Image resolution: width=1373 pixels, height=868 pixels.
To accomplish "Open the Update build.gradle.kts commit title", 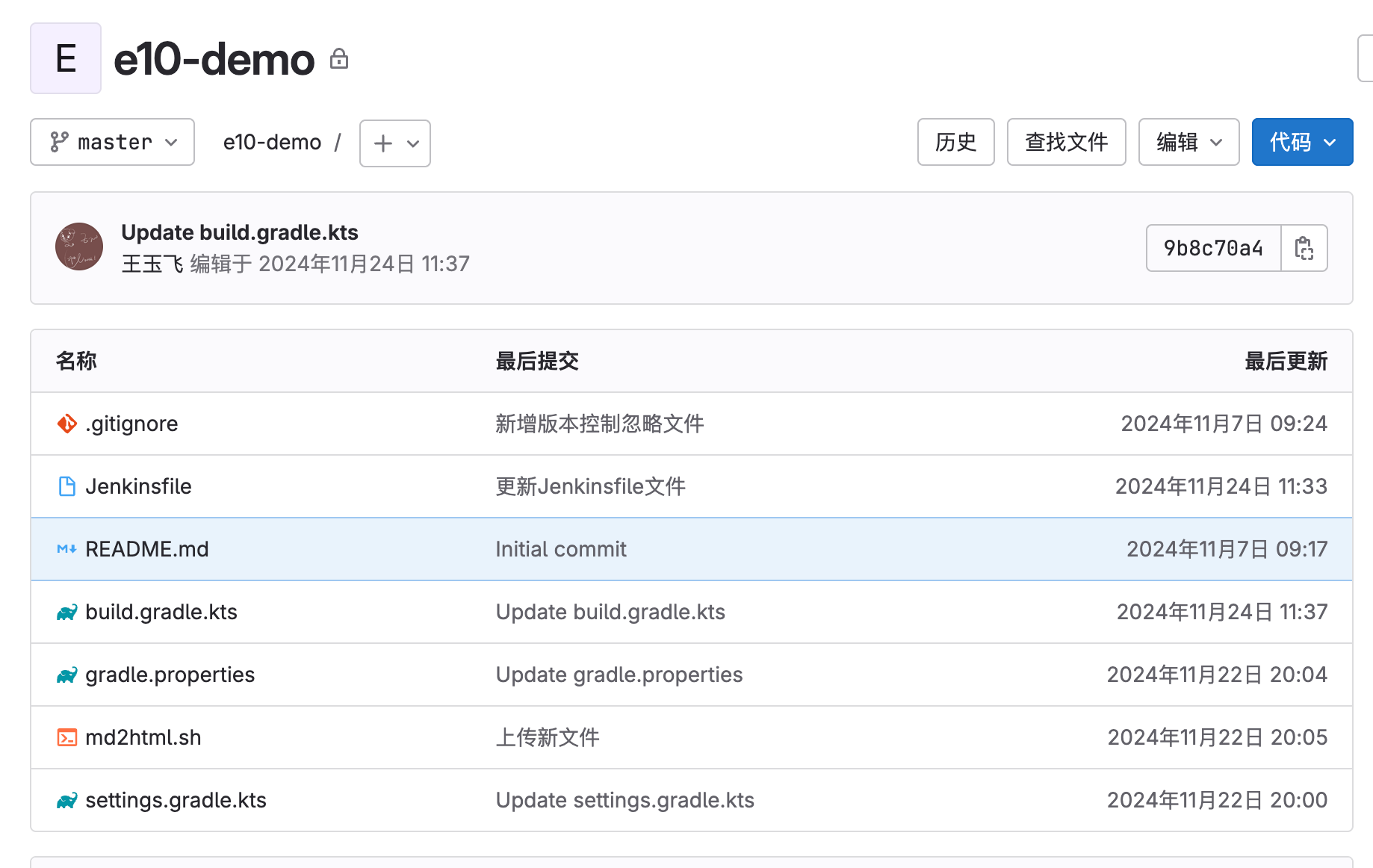I will (240, 232).
